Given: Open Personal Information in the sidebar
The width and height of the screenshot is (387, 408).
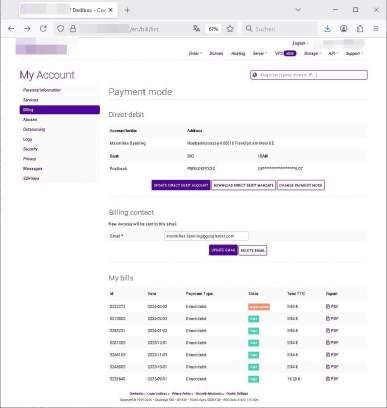Looking at the screenshot, I should tap(42, 90).
